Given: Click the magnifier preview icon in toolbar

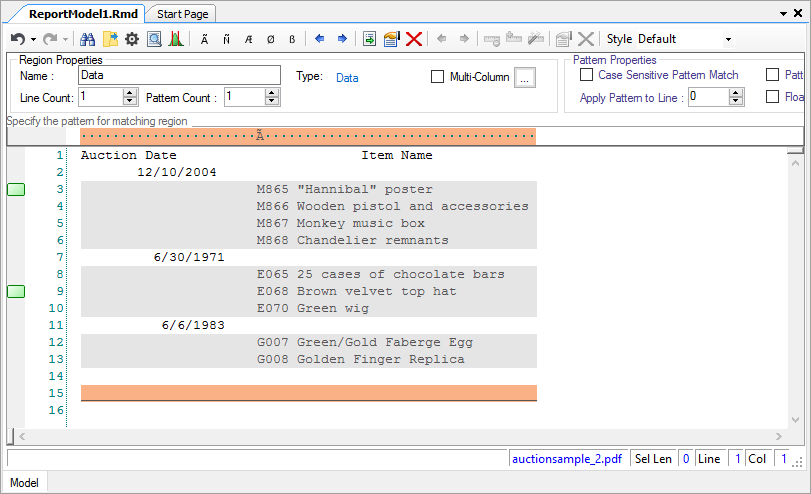Looking at the screenshot, I should [x=154, y=39].
